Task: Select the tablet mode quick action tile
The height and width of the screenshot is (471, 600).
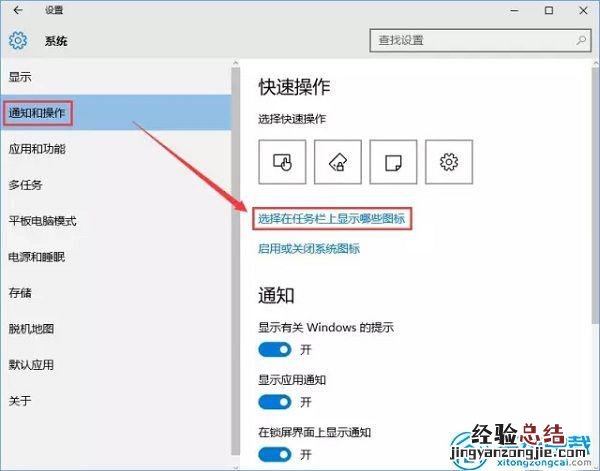Action: (282, 162)
